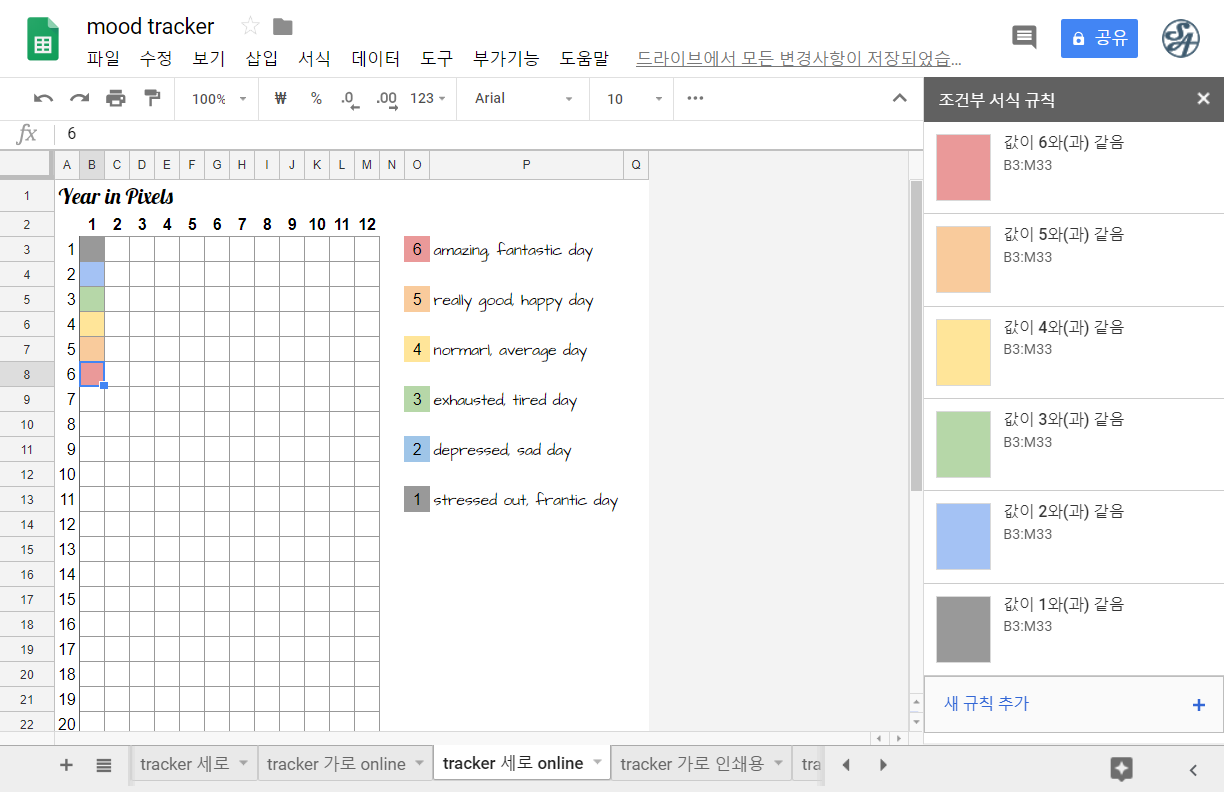This screenshot has height=792, width=1224.
Task: Open the all sheets list icon
Action: point(104,765)
